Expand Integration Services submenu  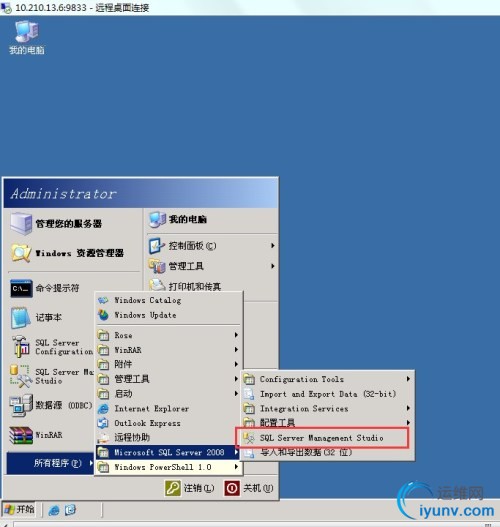(326, 408)
